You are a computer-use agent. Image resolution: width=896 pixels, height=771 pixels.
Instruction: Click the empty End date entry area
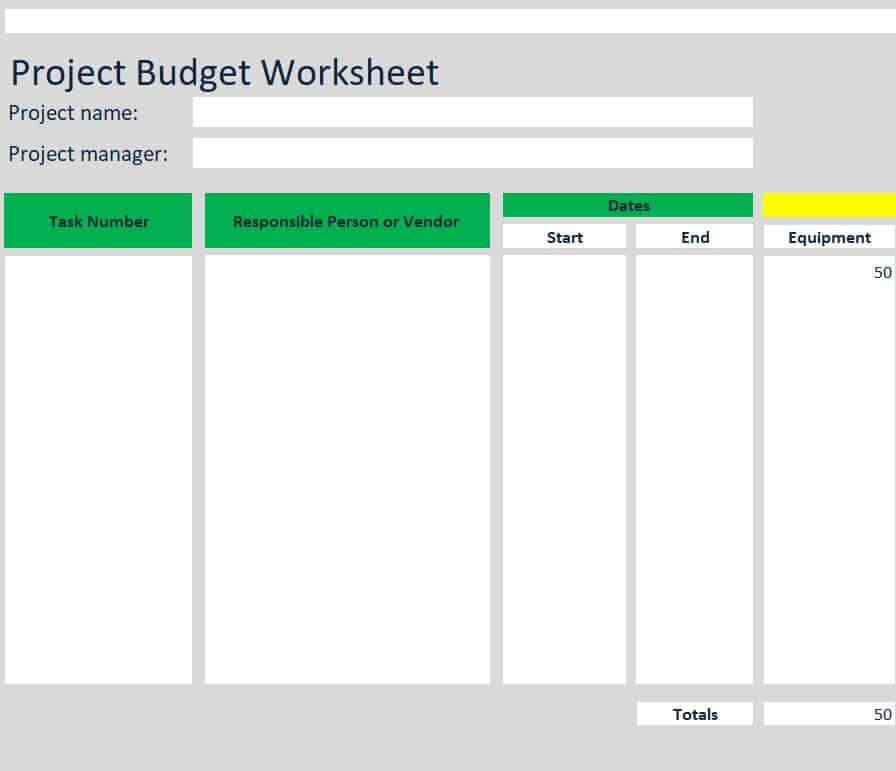694,470
